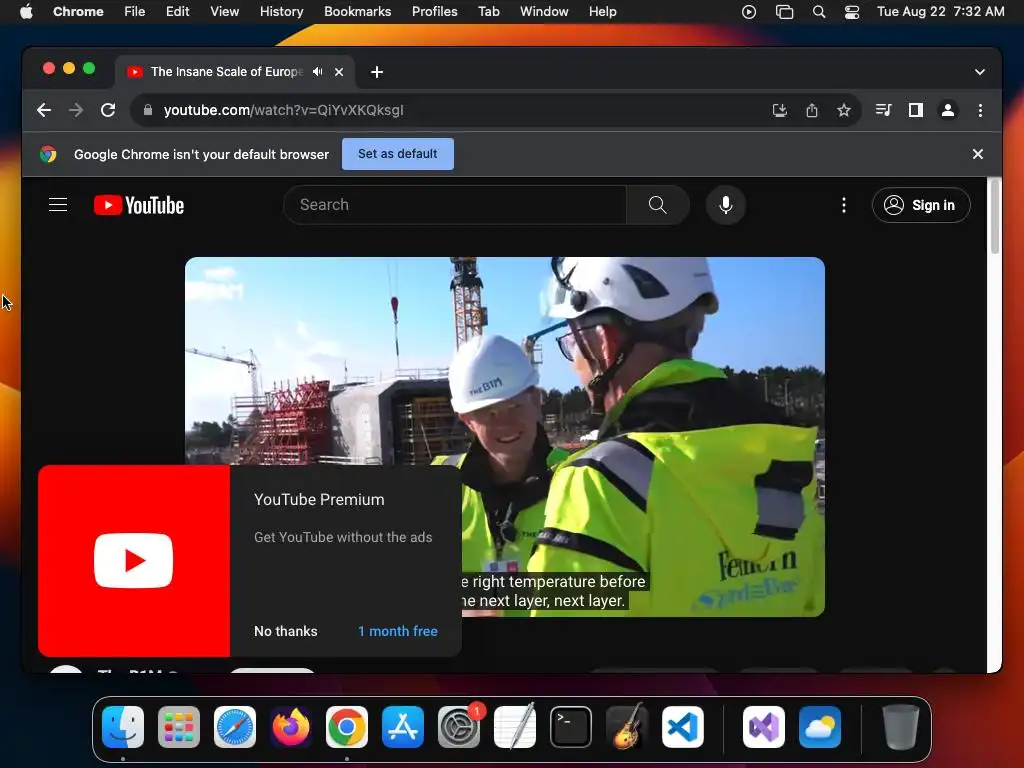This screenshot has height=768, width=1024.
Task: Open Control Center in menu bar
Action: click(x=852, y=12)
